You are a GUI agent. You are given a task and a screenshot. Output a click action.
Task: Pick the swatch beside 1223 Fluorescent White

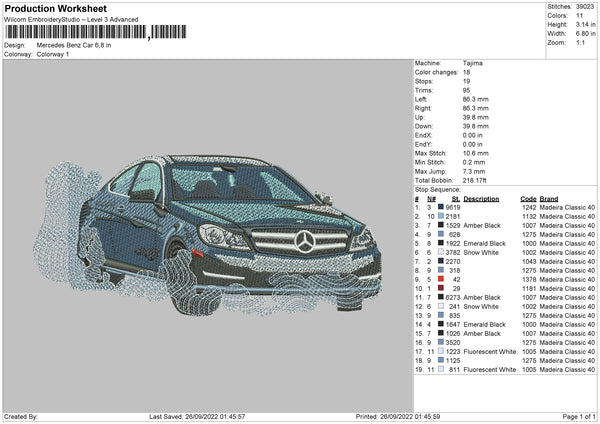[441, 352]
